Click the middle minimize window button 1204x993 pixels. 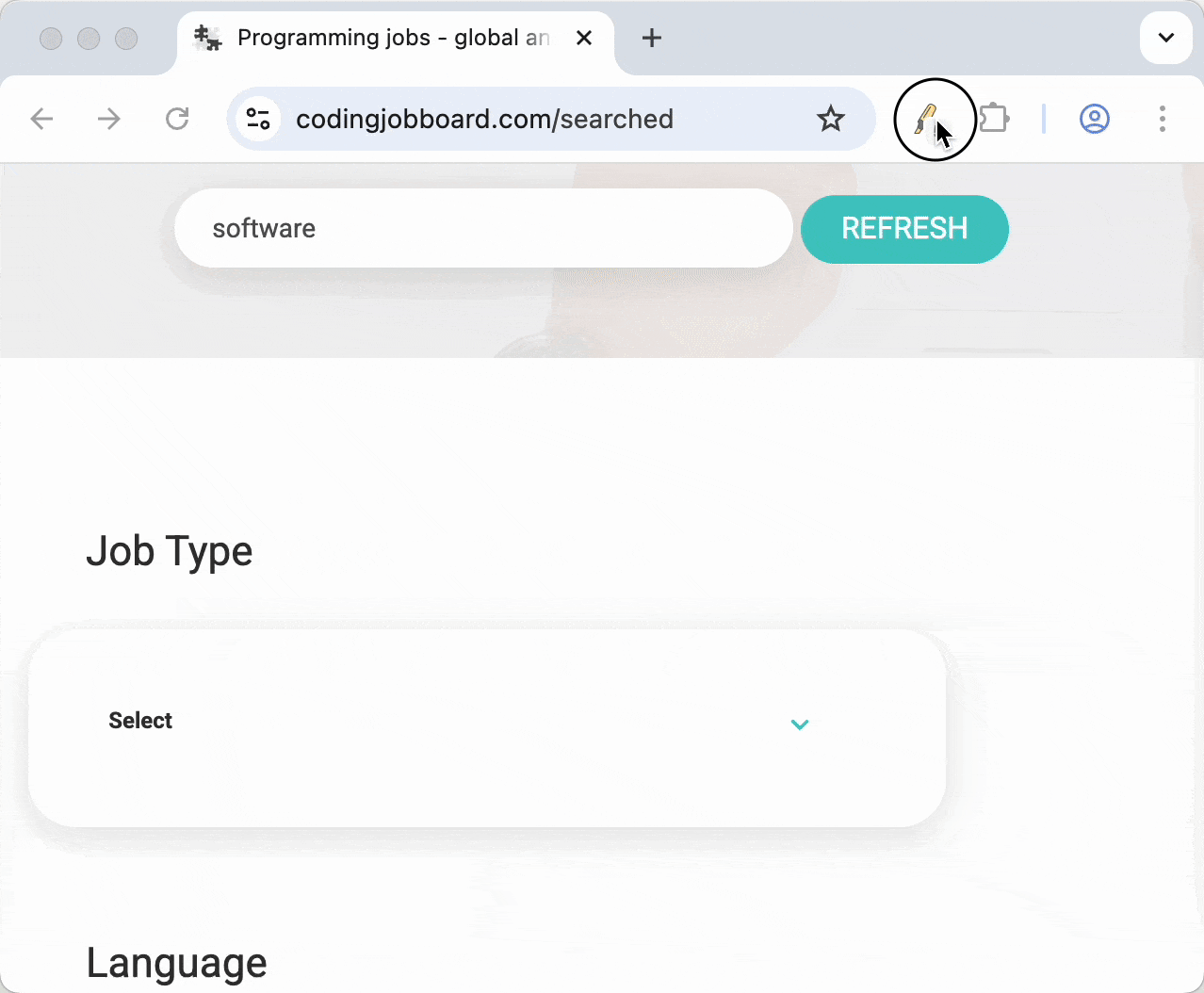click(89, 38)
